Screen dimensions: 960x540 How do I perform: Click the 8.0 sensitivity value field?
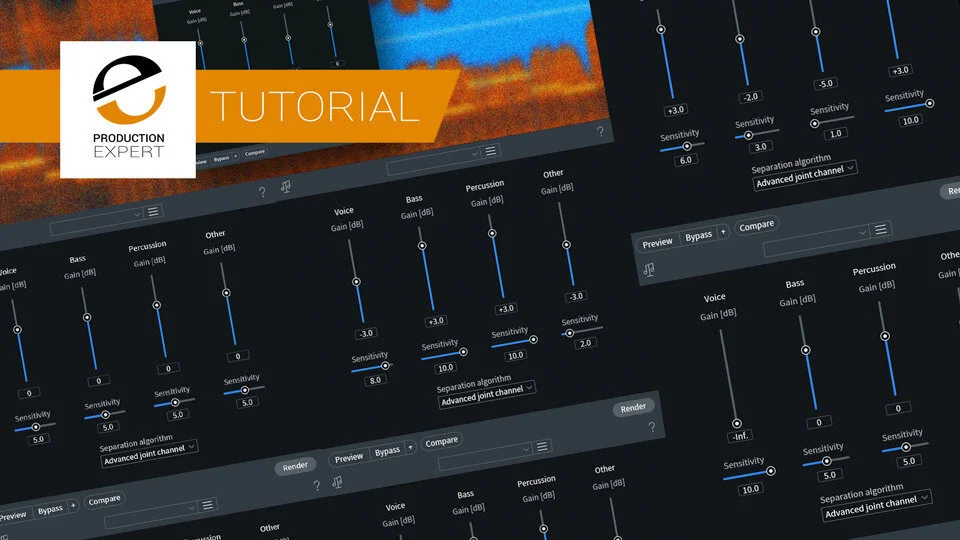[x=375, y=380]
